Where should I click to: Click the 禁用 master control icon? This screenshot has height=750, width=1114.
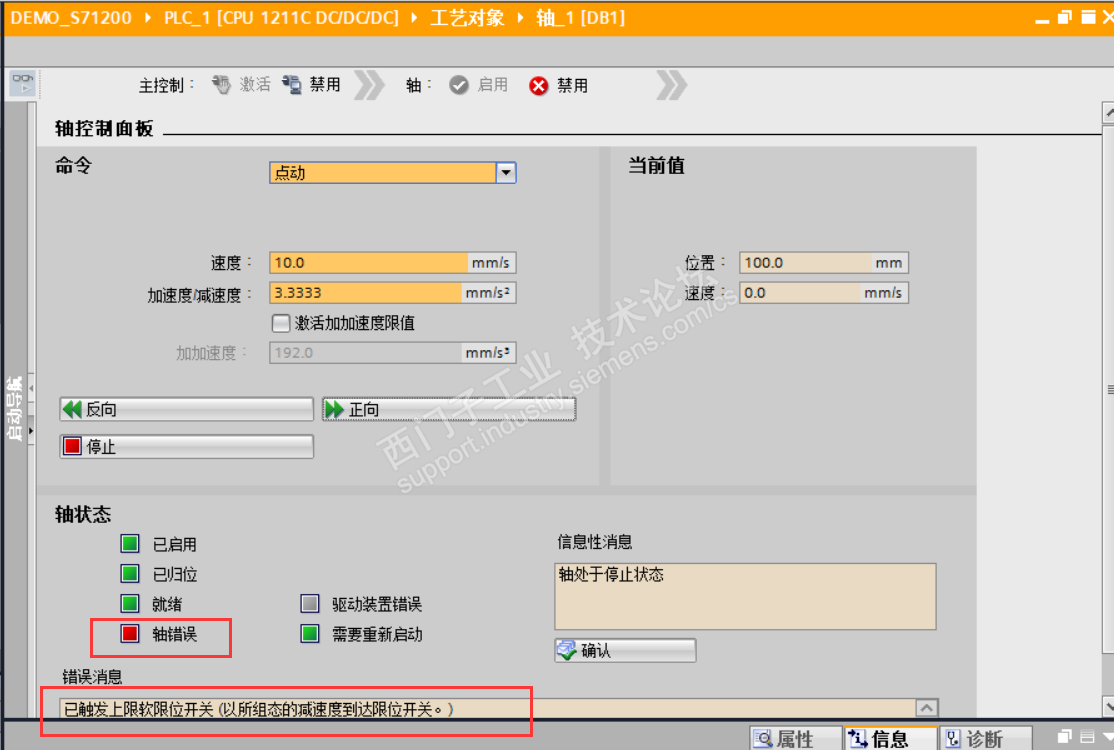tap(292, 85)
